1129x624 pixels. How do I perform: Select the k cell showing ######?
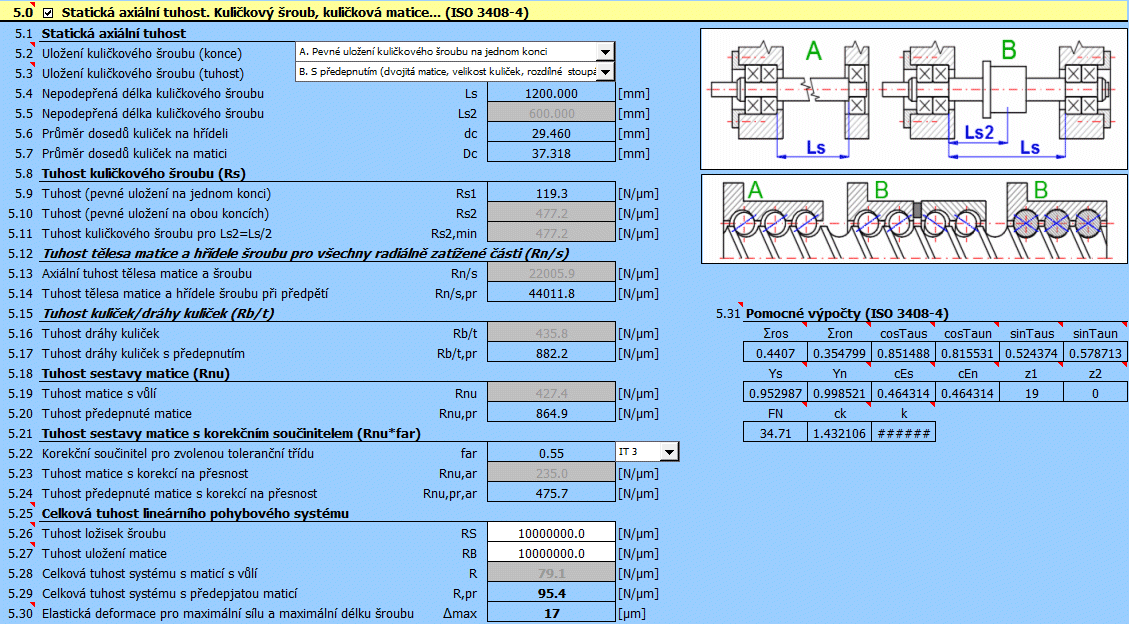pos(904,433)
